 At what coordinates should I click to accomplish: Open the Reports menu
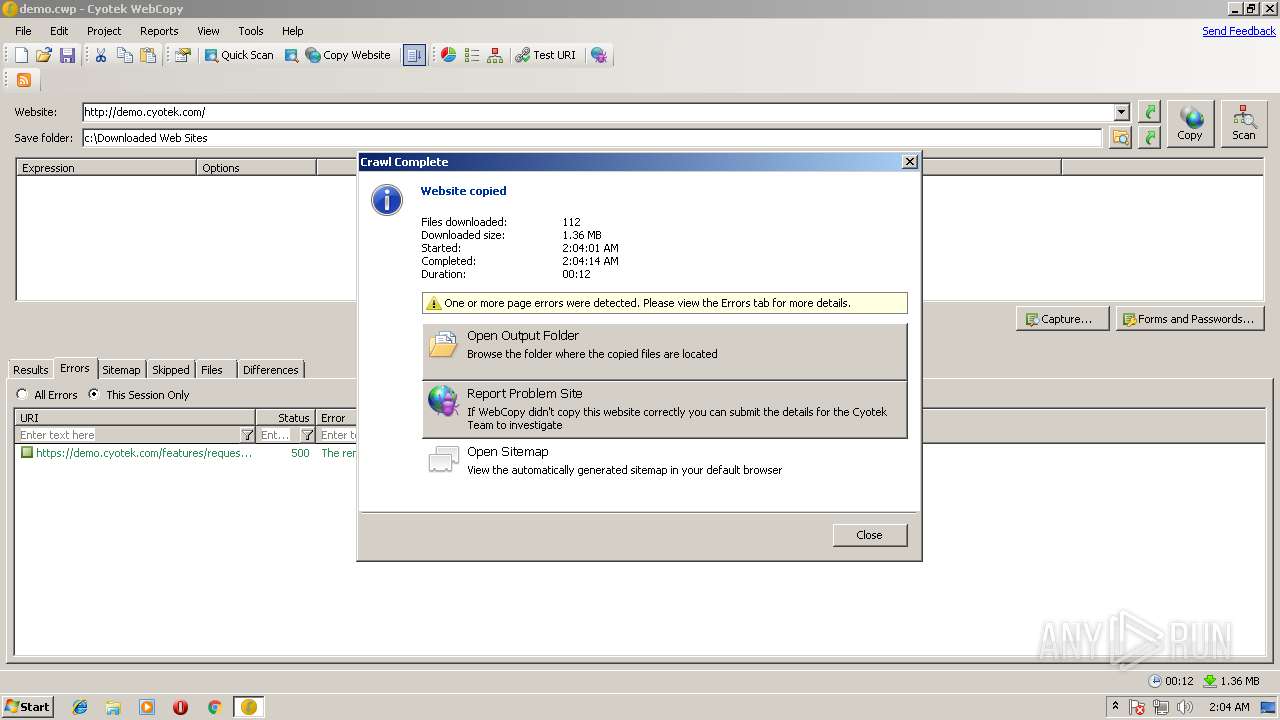pyautogui.click(x=159, y=31)
